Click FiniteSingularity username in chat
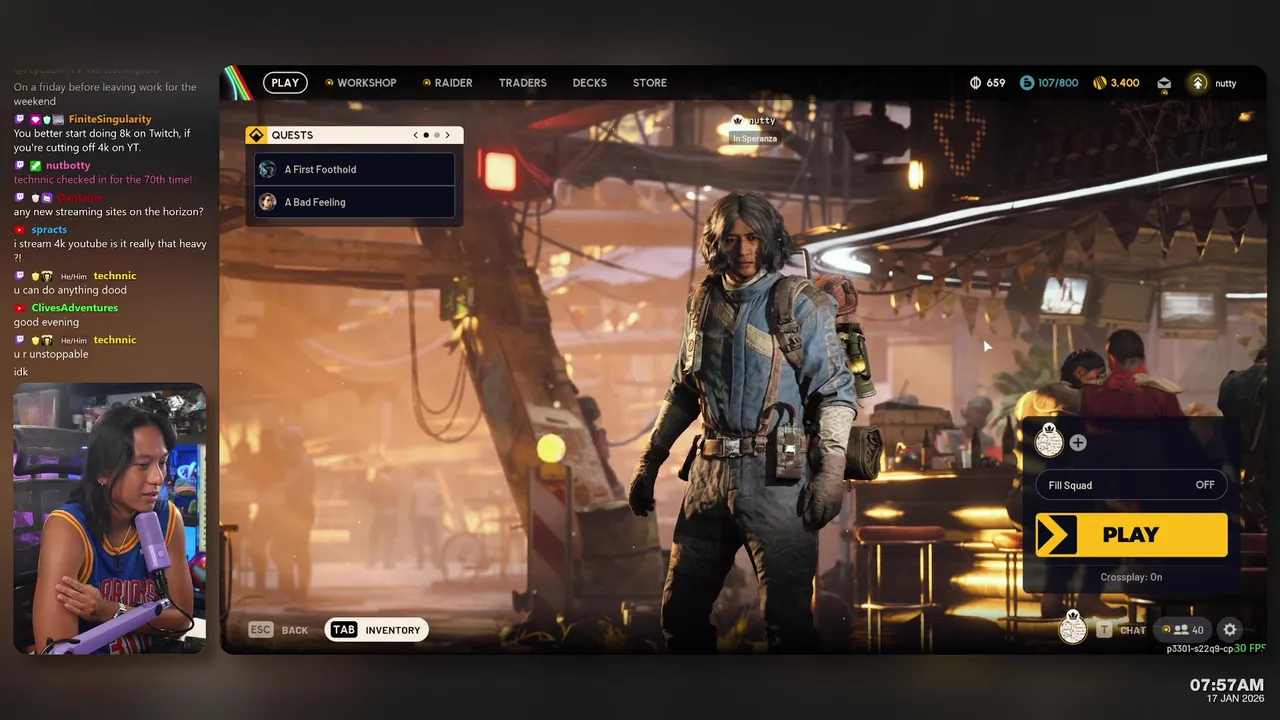 [x=110, y=119]
